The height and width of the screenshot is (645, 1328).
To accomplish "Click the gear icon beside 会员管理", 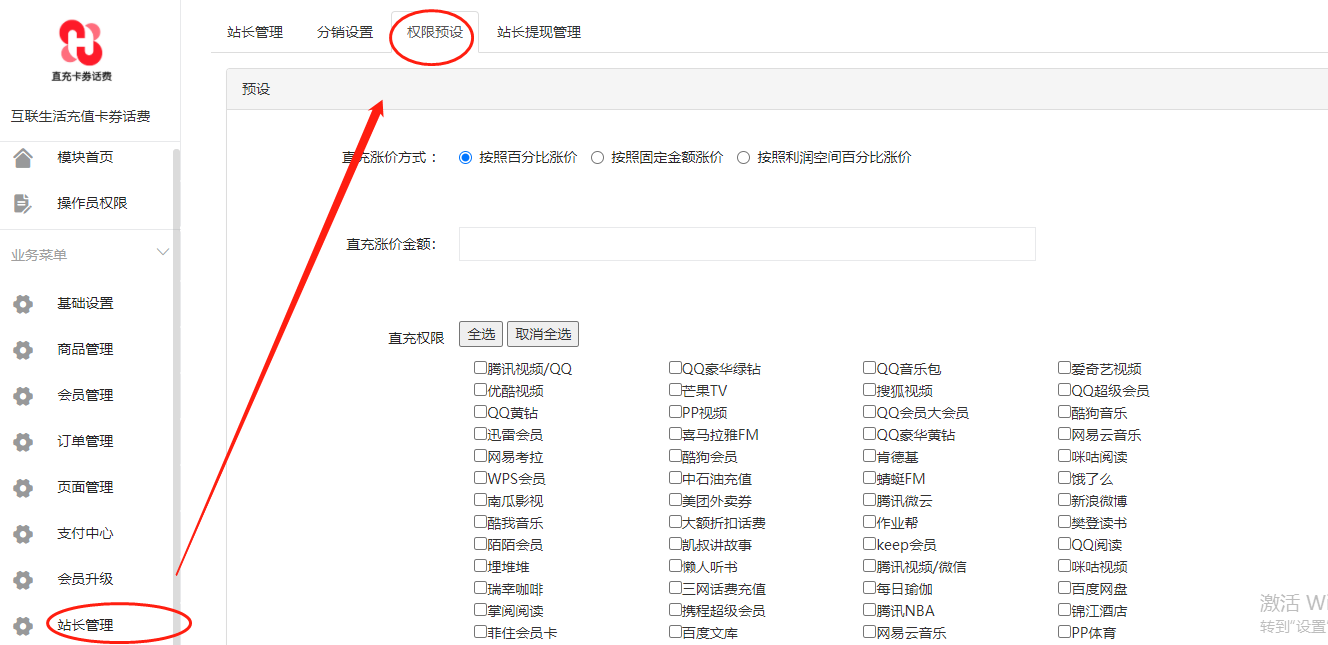I will pyautogui.click(x=22, y=396).
